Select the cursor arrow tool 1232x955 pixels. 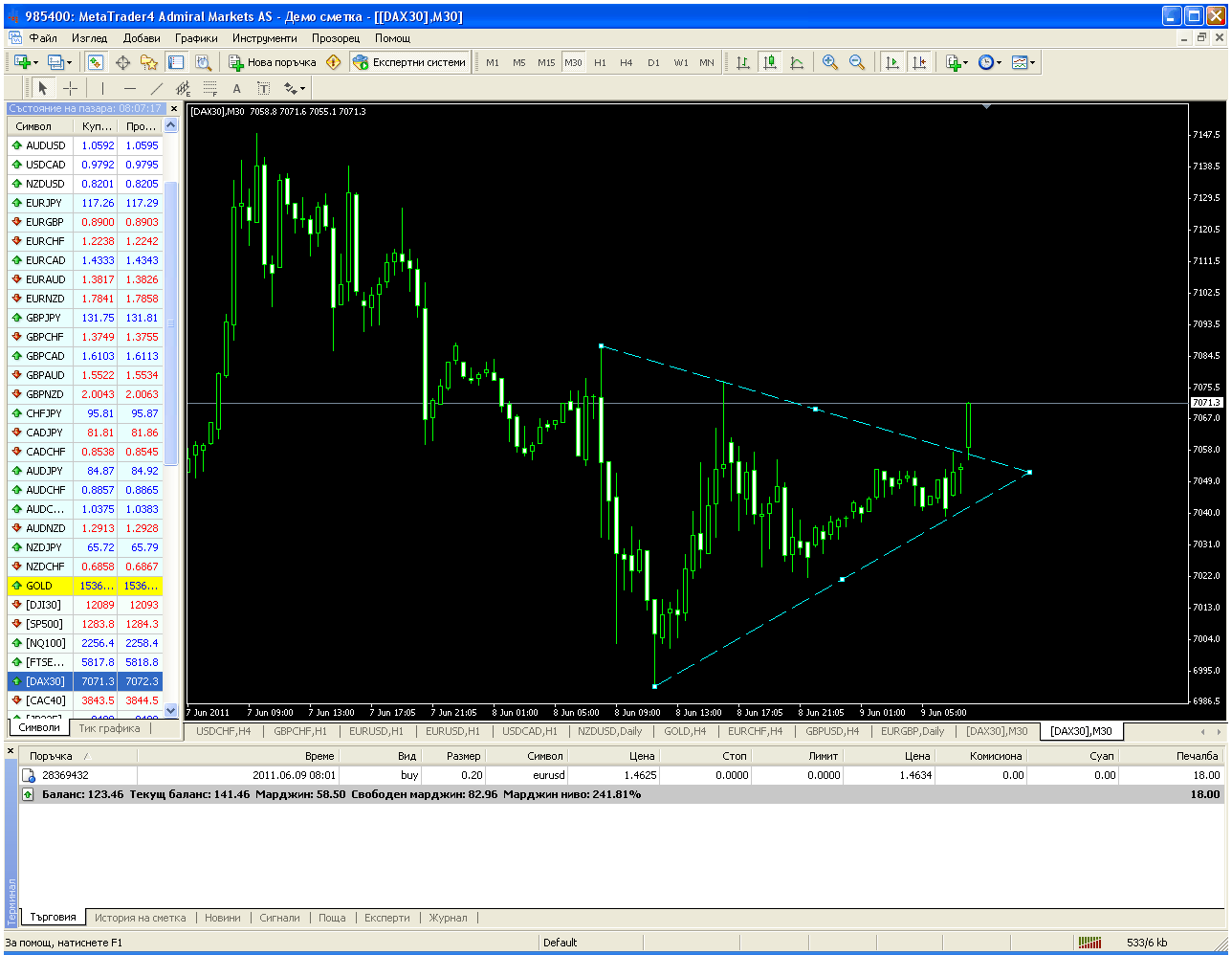(43, 88)
